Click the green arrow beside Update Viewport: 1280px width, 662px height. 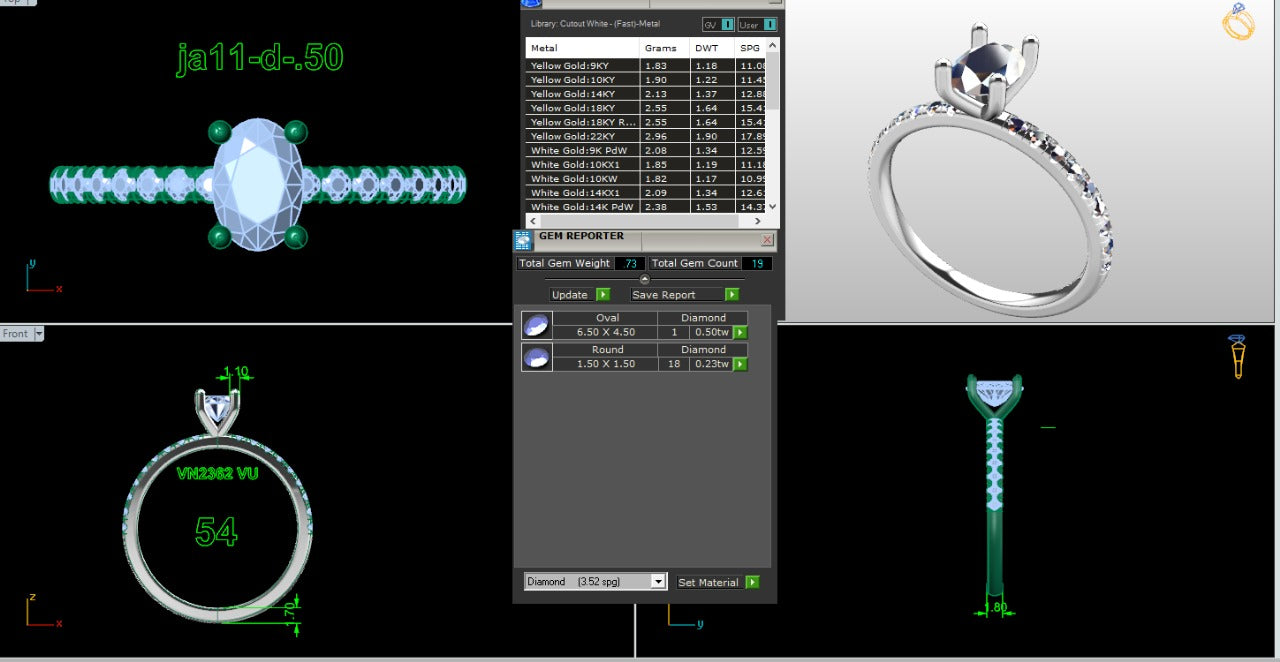(603, 294)
